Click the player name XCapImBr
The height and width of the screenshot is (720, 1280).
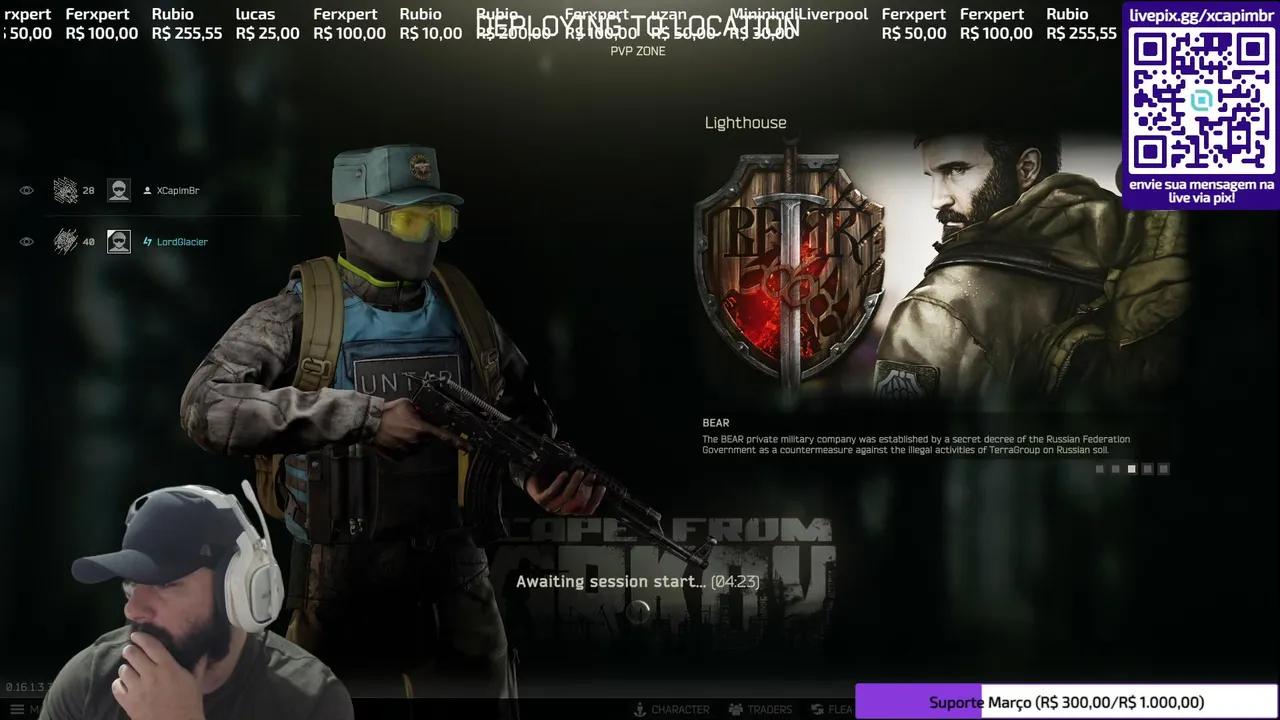(177, 190)
